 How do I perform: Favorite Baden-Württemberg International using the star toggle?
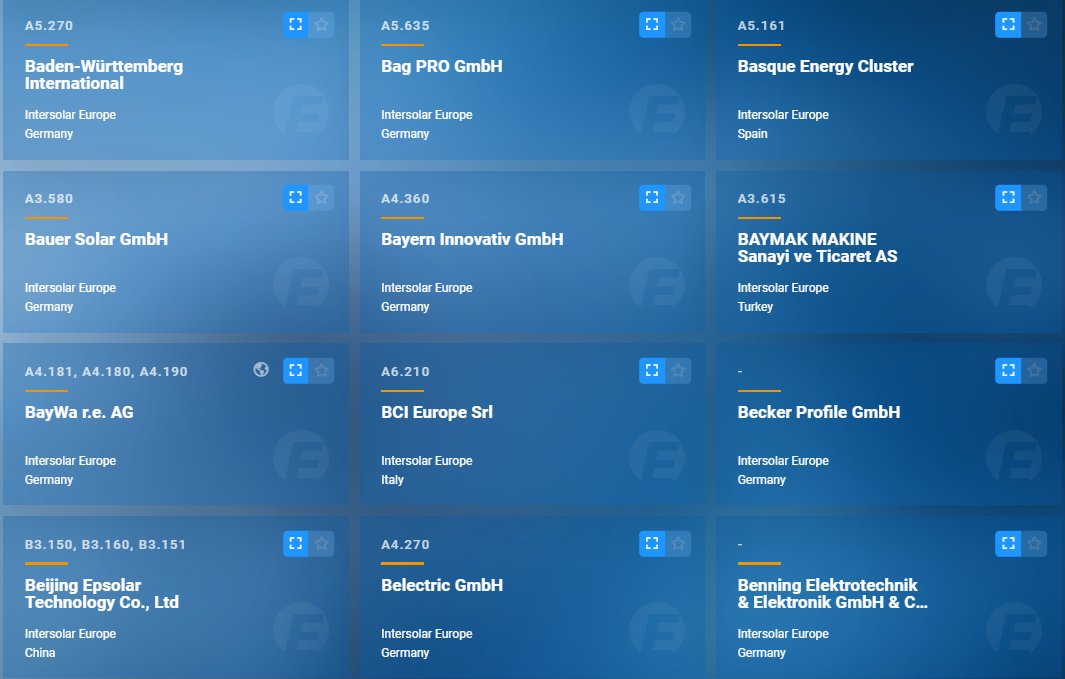tap(321, 24)
